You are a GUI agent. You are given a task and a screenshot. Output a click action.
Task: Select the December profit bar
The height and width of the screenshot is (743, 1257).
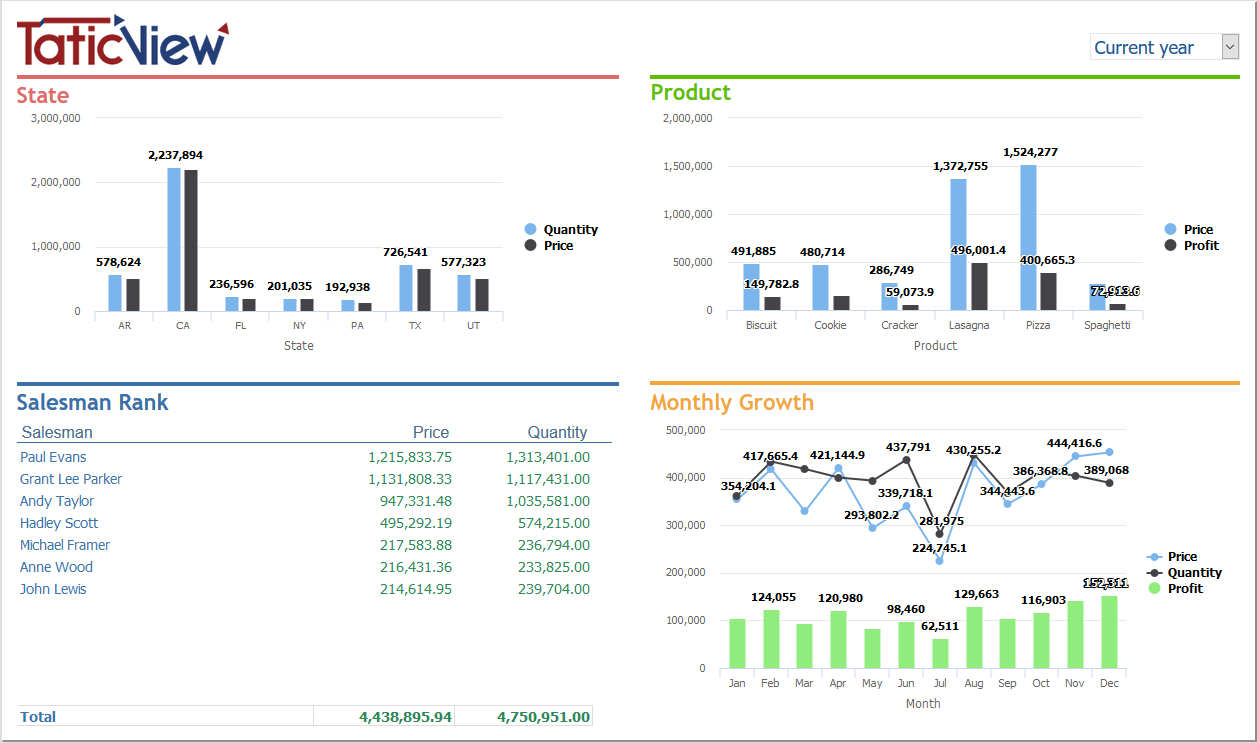click(x=1109, y=632)
